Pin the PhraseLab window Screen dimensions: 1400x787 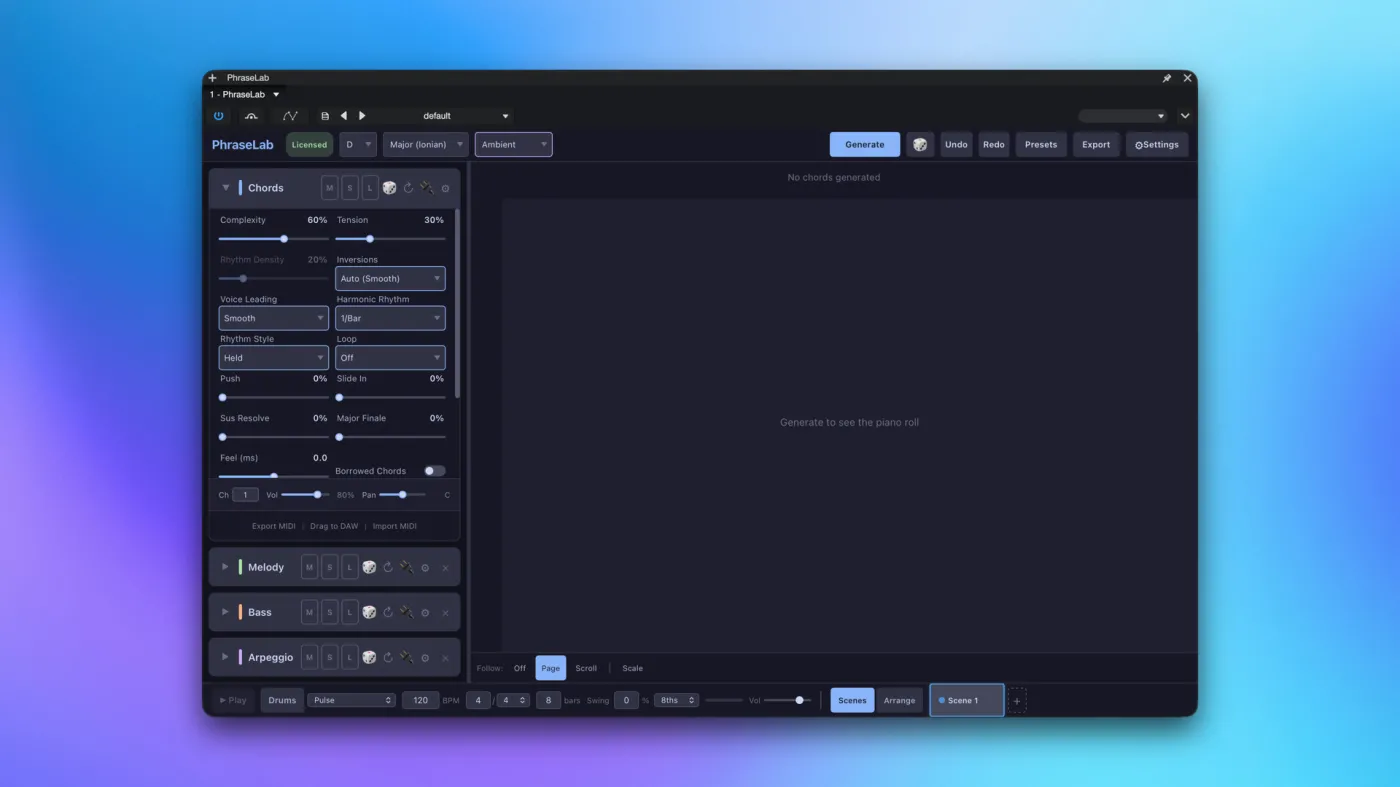(1166, 78)
